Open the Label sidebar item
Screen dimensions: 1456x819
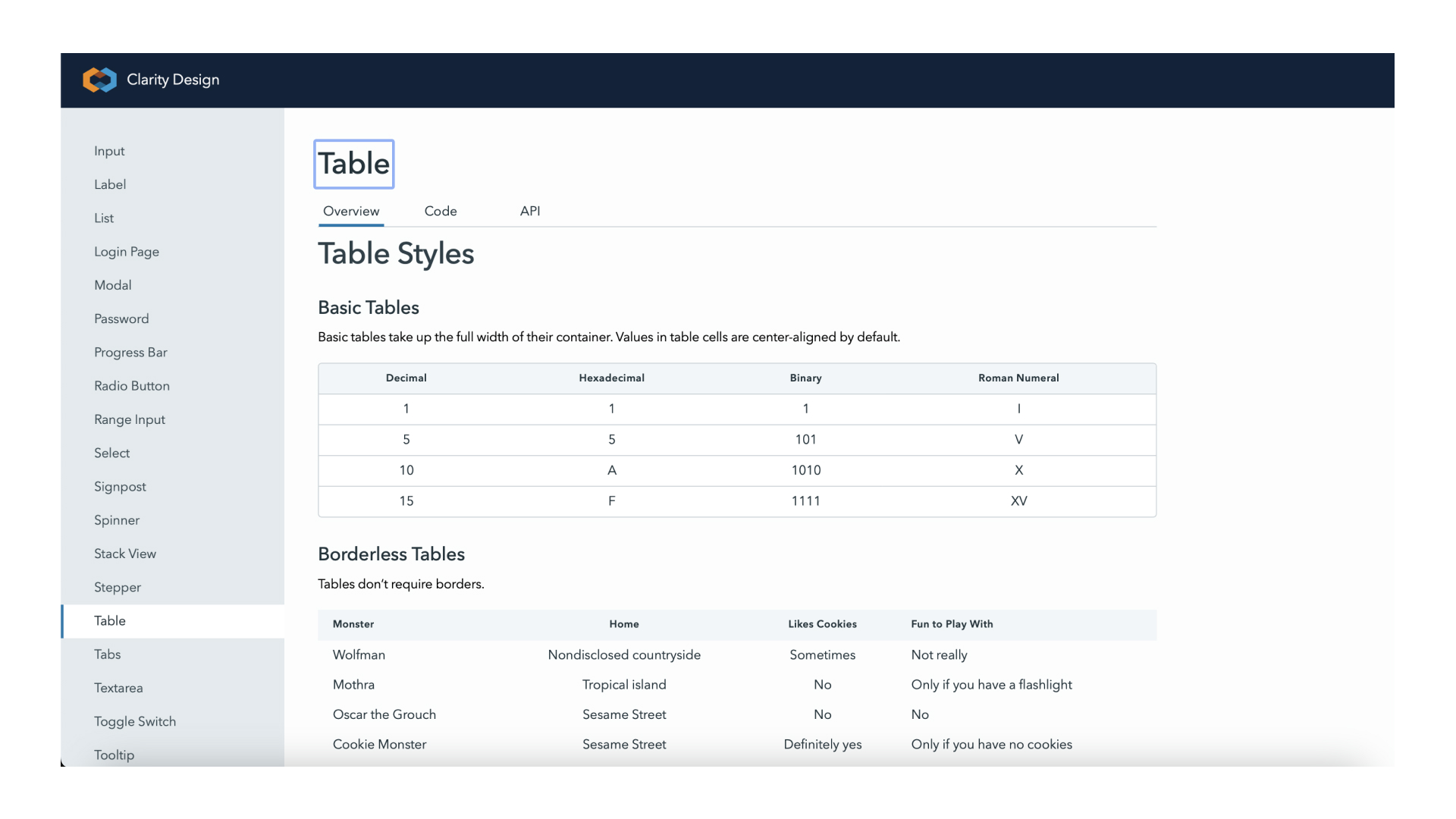point(110,184)
